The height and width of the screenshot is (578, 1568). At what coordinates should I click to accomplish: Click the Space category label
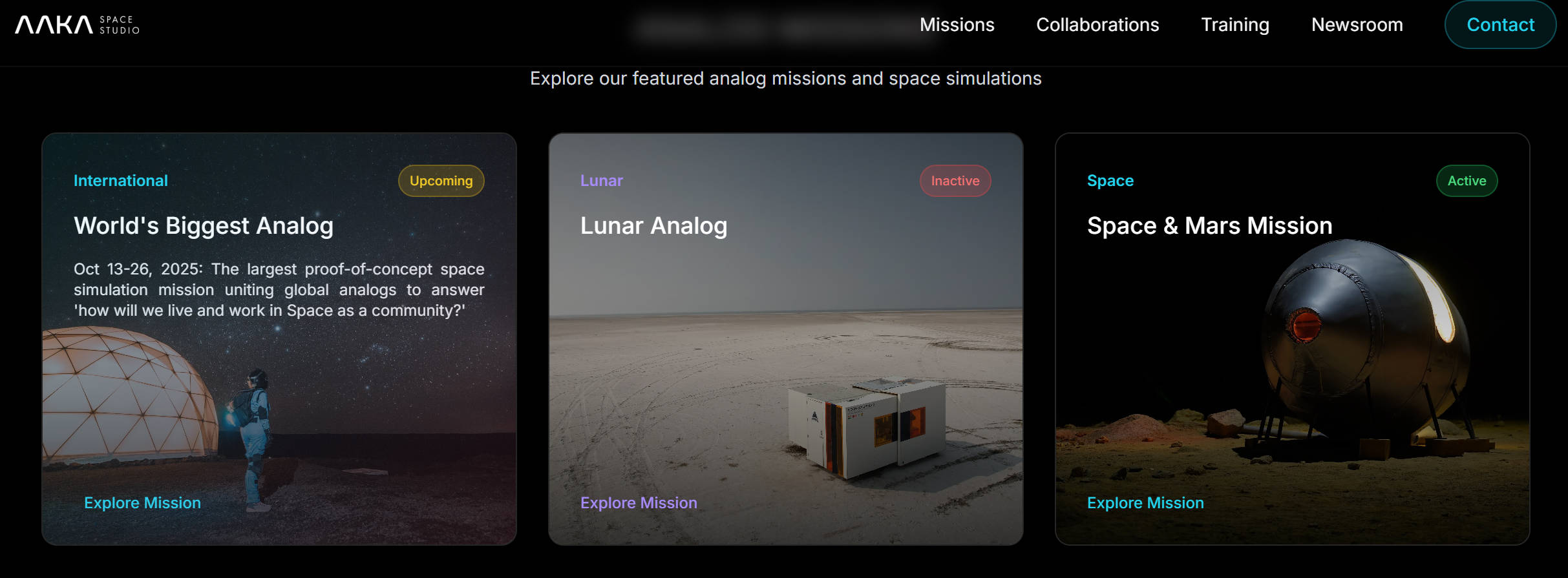[1110, 181]
